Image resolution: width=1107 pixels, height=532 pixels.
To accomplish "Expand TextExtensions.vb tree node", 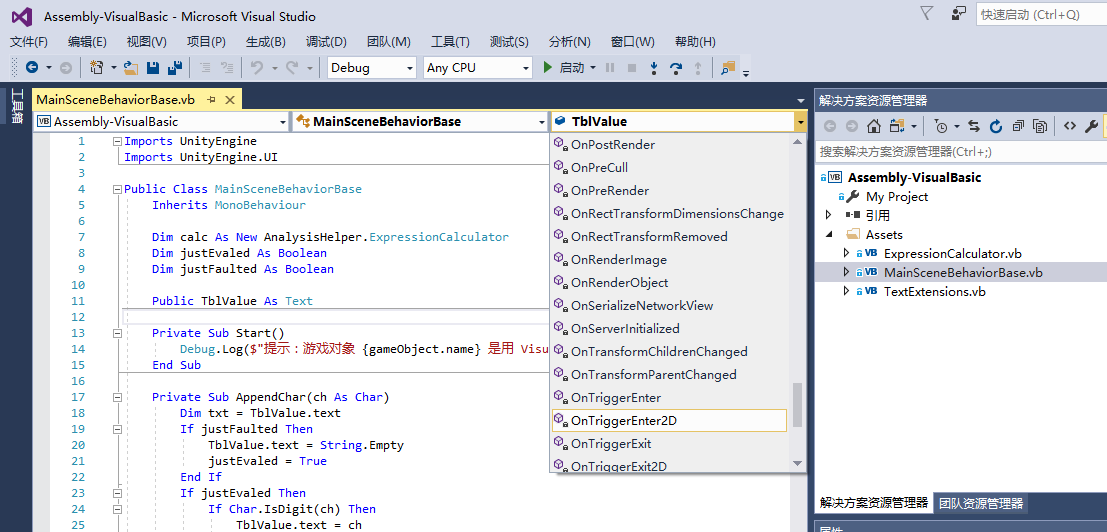I will tap(846, 291).
